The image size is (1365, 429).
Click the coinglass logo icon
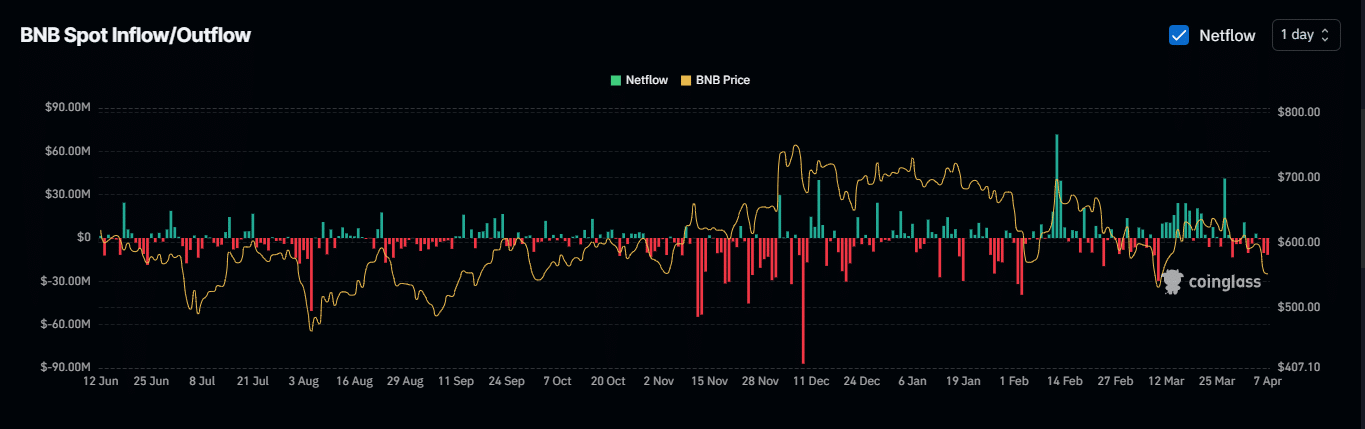[x=1173, y=282]
